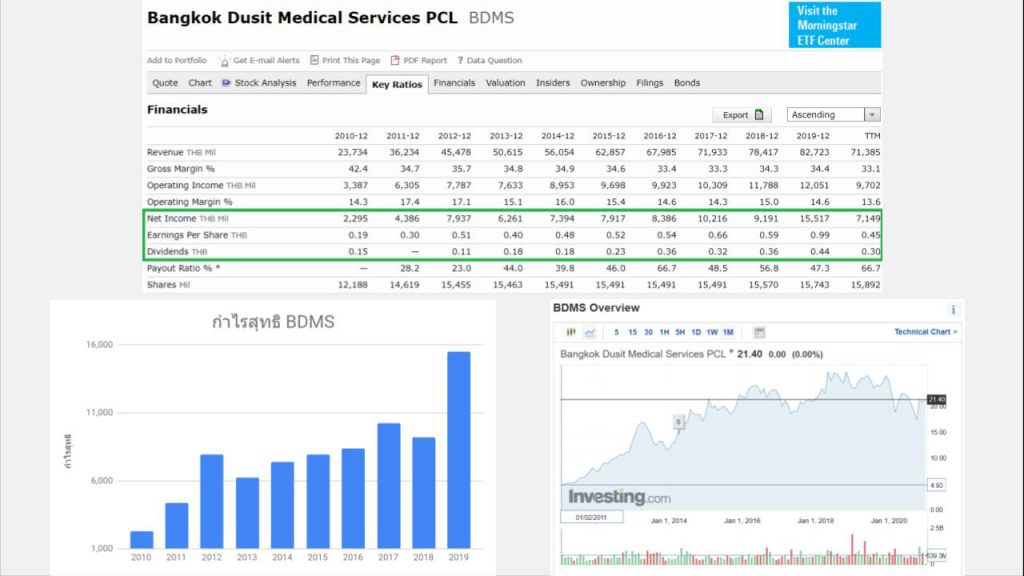Click gross margin value 42.4

click(358, 168)
